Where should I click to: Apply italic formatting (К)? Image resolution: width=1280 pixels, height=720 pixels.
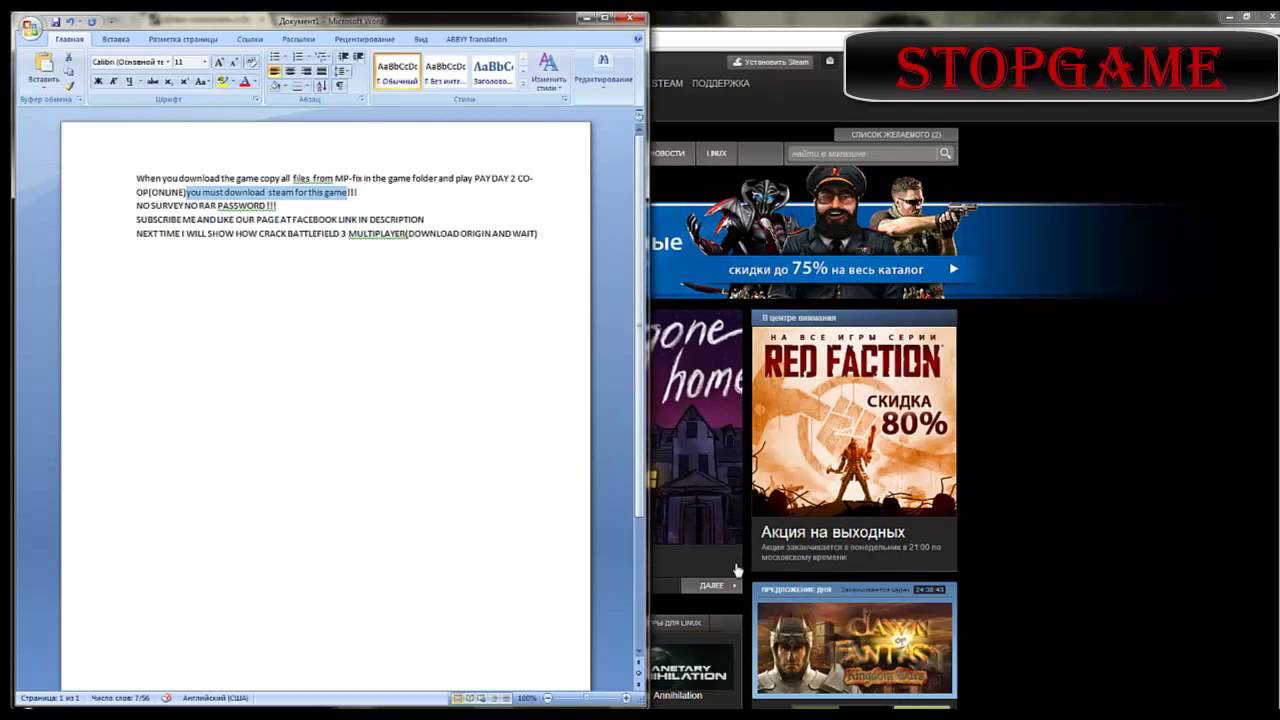113,81
